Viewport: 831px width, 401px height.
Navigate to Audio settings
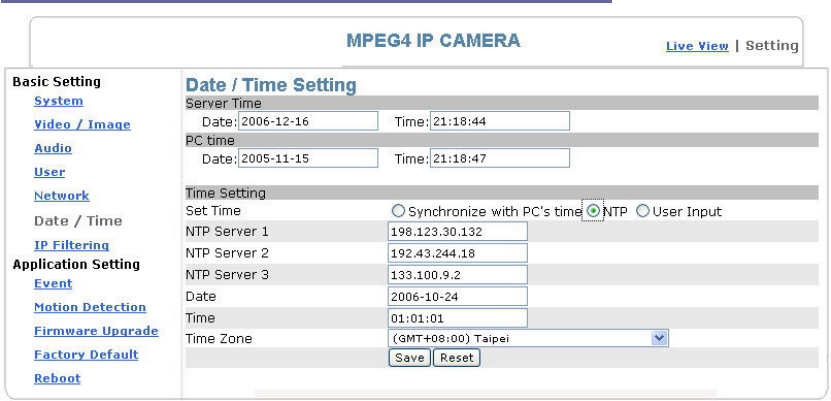click(53, 148)
